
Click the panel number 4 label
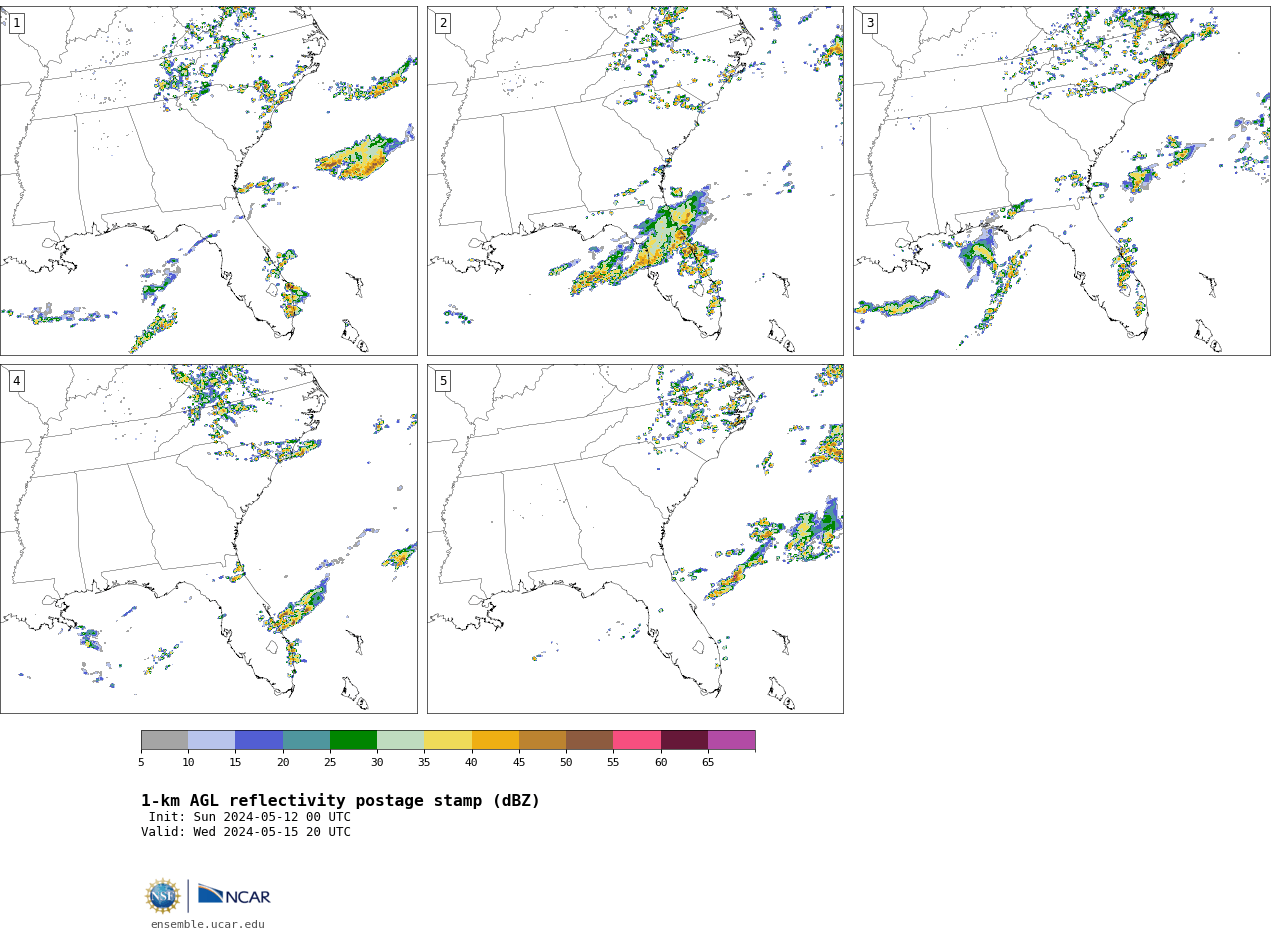click(16, 381)
